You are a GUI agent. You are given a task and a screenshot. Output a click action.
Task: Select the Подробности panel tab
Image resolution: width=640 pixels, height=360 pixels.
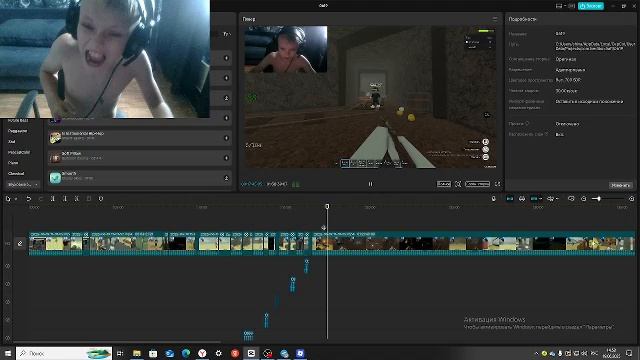point(522,19)
